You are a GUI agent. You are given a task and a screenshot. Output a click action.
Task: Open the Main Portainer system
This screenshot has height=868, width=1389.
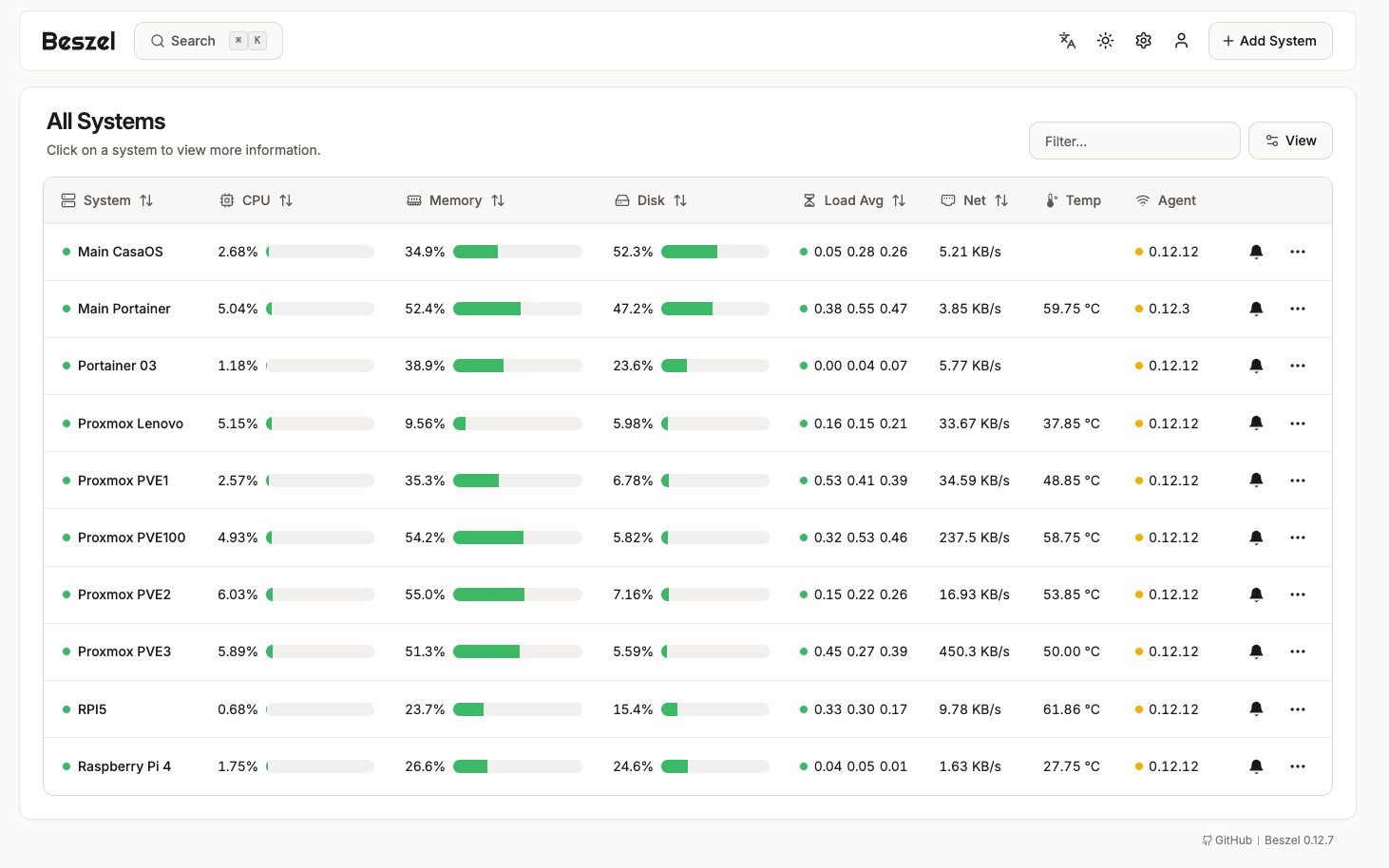tap(124, 309)
